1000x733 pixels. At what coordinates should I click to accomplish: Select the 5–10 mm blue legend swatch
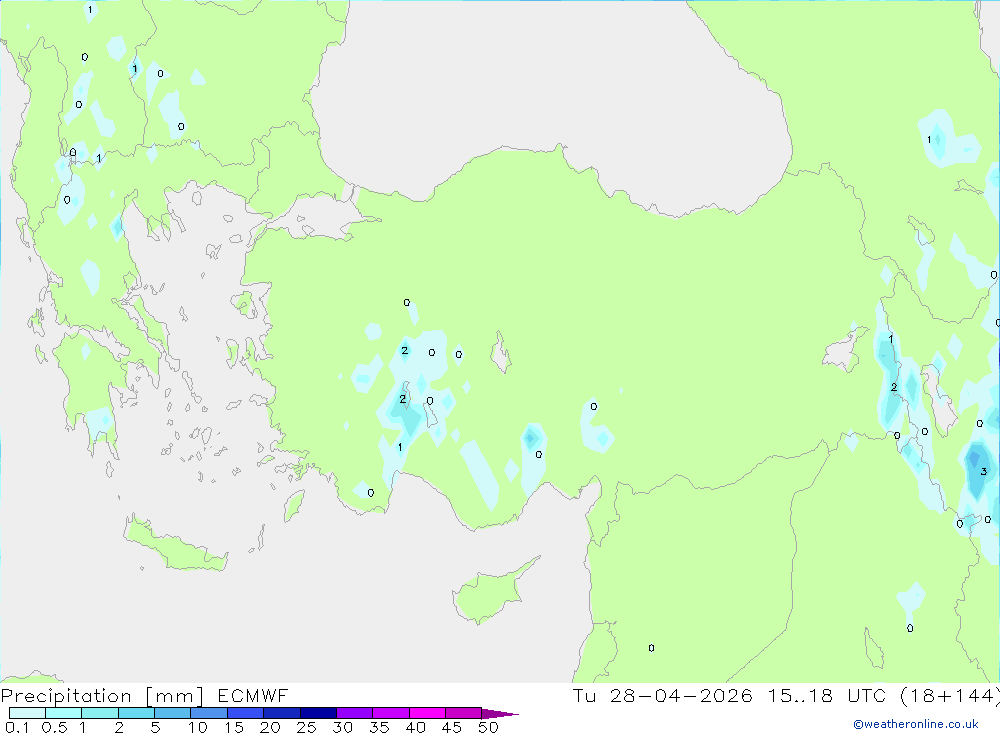(172, 713)
